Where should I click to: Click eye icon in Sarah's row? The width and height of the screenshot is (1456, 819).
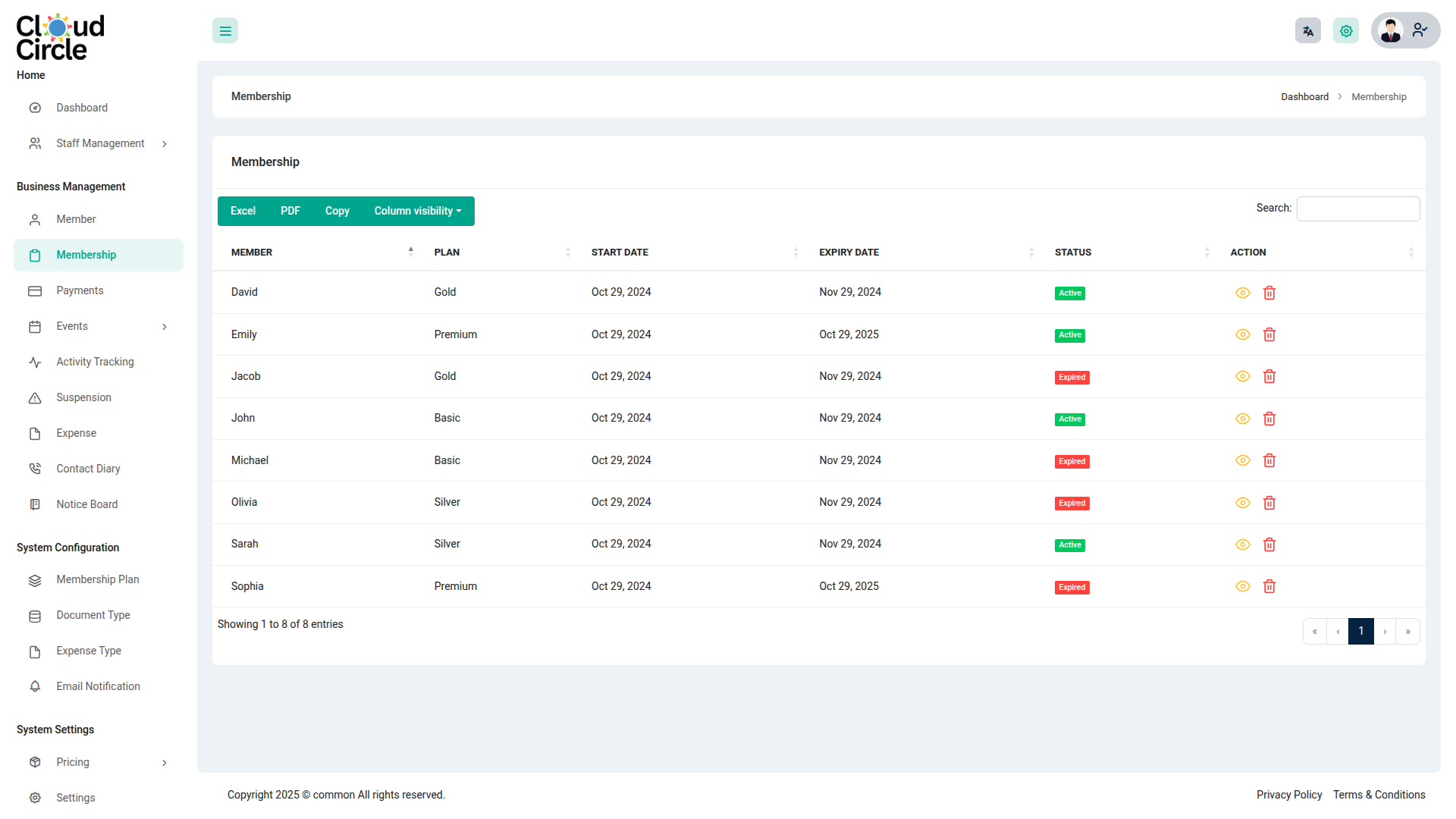click(1242, 544)
